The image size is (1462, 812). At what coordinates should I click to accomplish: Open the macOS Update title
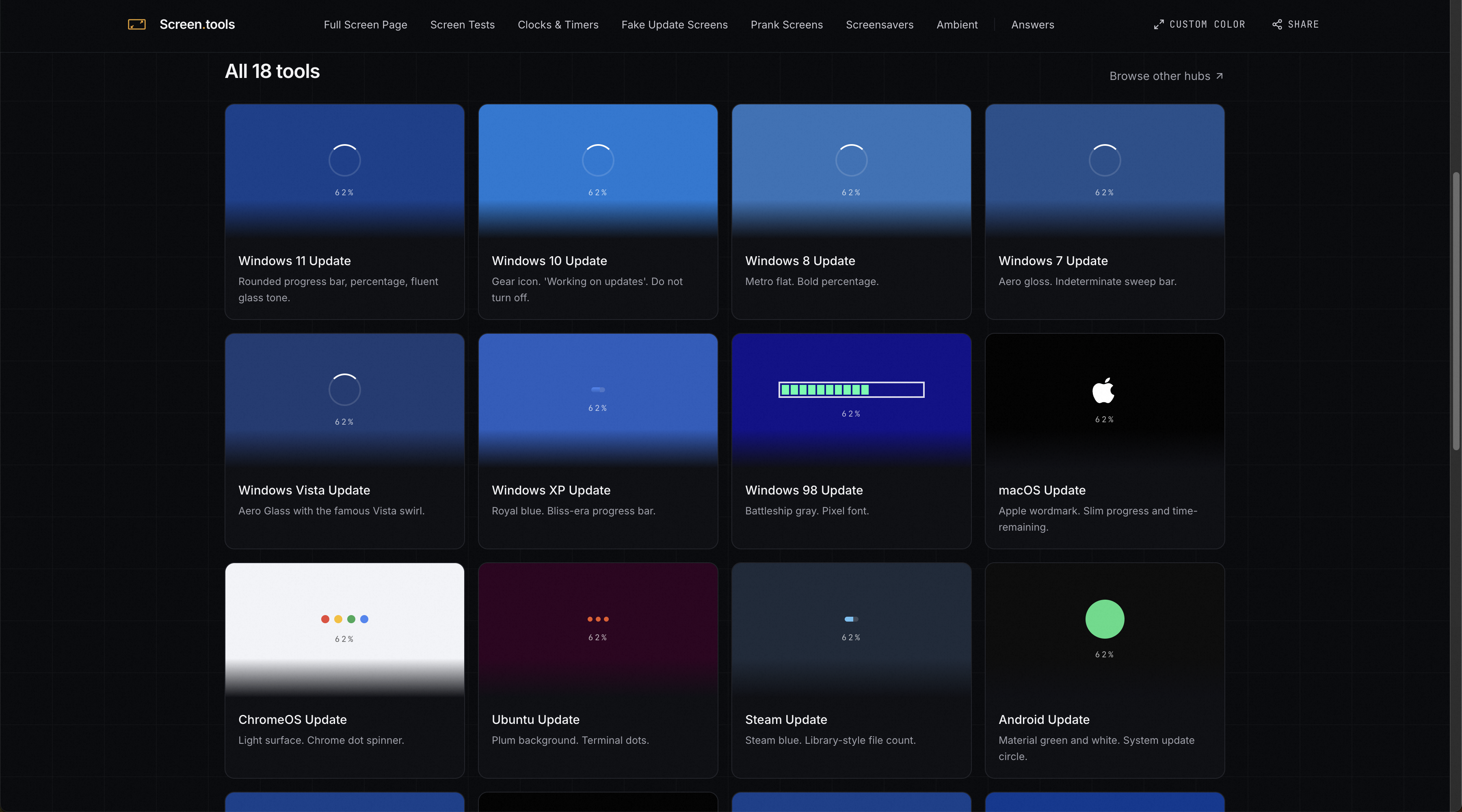[1042, 490]
